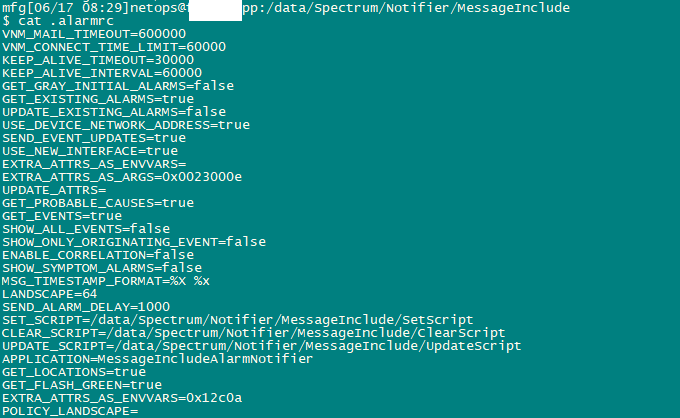Click the VNM_CONNECT_TIME_LIMIT=60000 entry
This screenshot has width=680, height=418.
[x=114, y=47]
